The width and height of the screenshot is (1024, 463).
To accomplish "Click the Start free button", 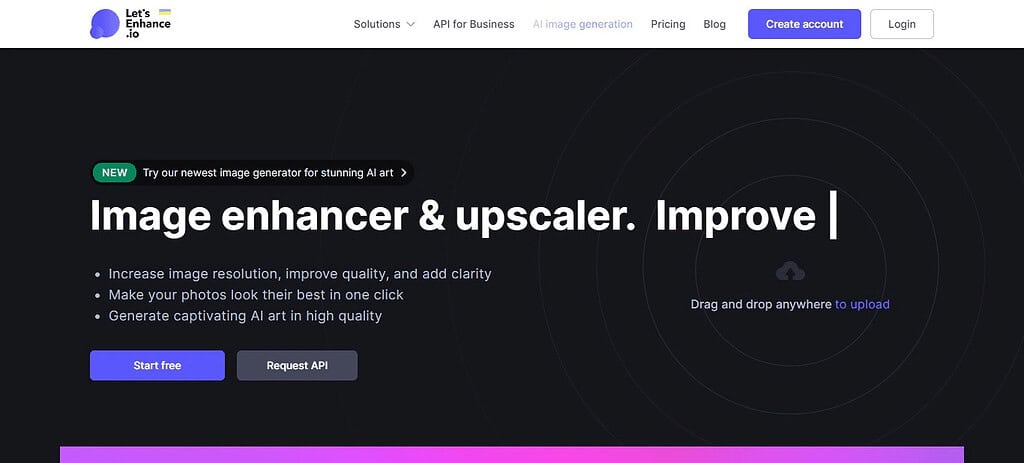I will (157, 366).
